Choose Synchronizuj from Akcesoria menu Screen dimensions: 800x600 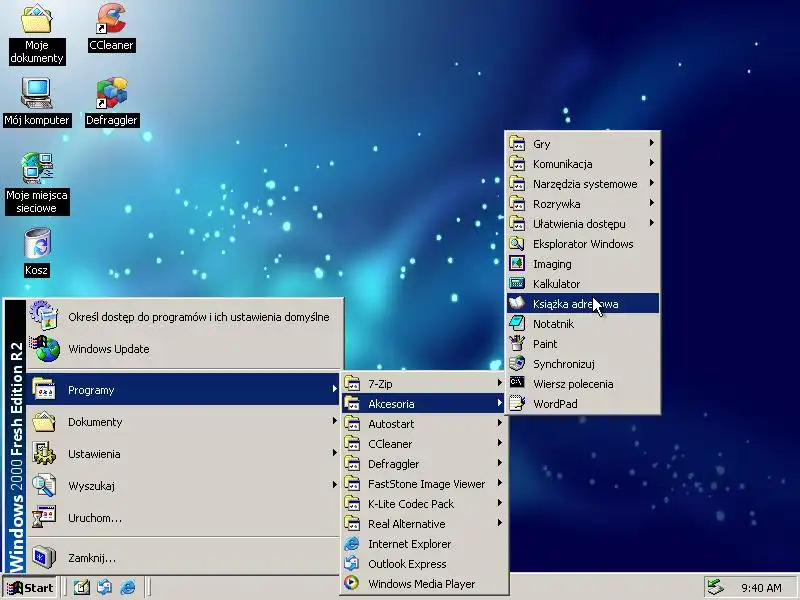(x=583, y=364)
